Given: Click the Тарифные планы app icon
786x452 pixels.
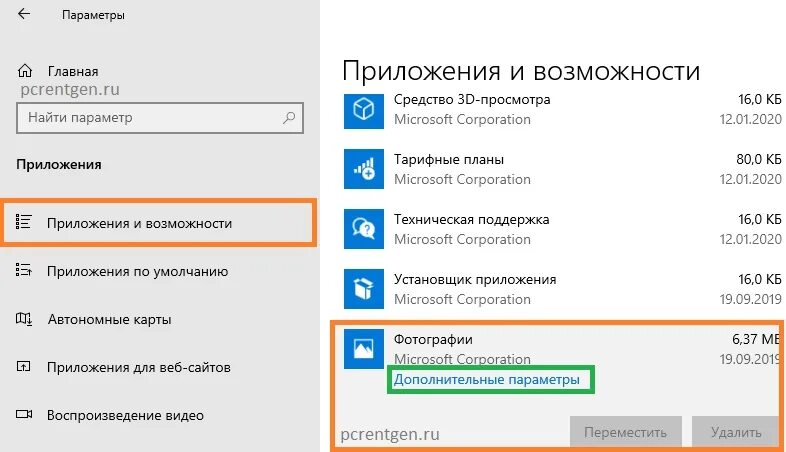Looking at the screenshot, I should coord(363,169).
